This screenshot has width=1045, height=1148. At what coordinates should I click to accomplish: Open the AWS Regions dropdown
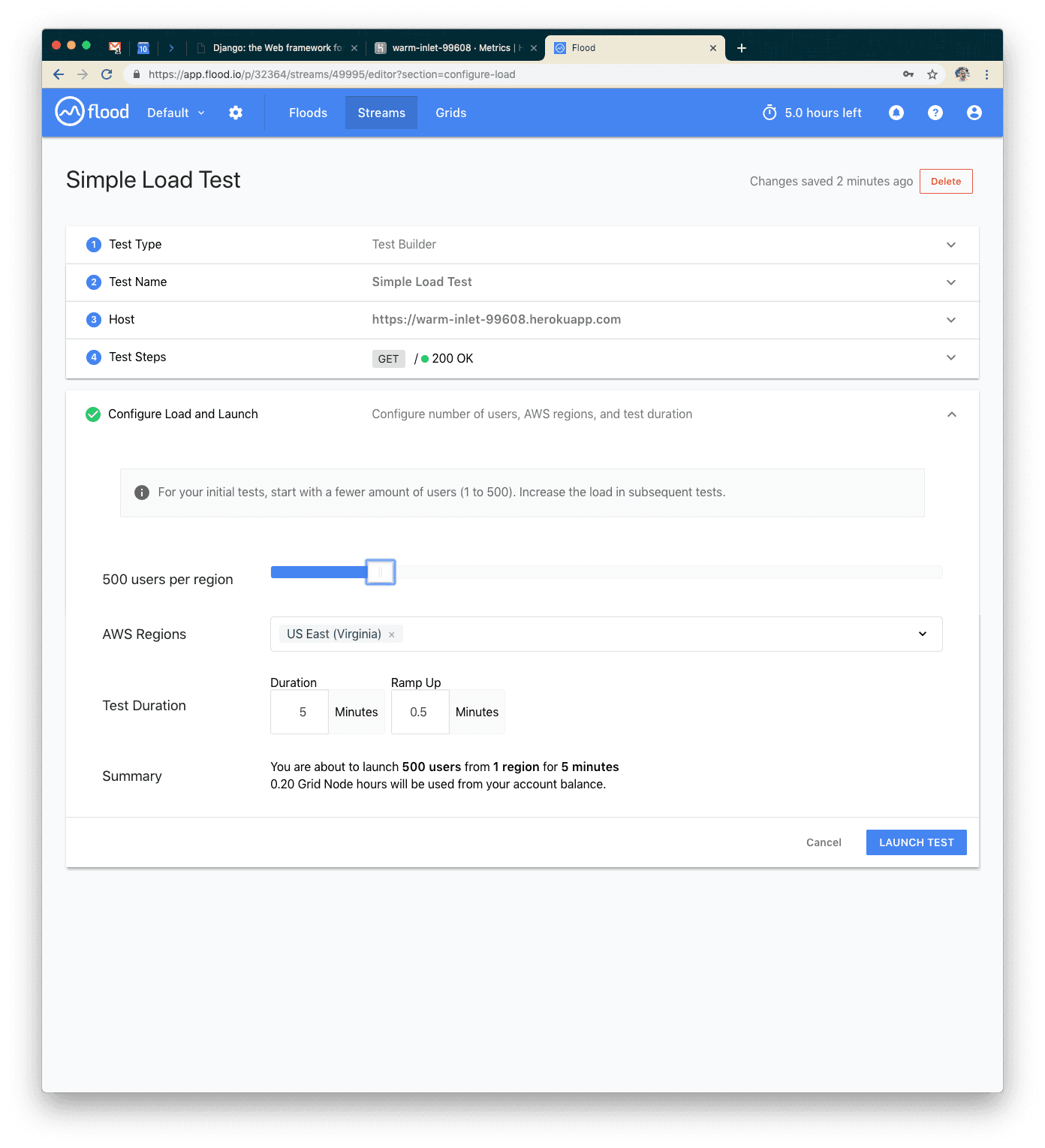pos(923,634)
